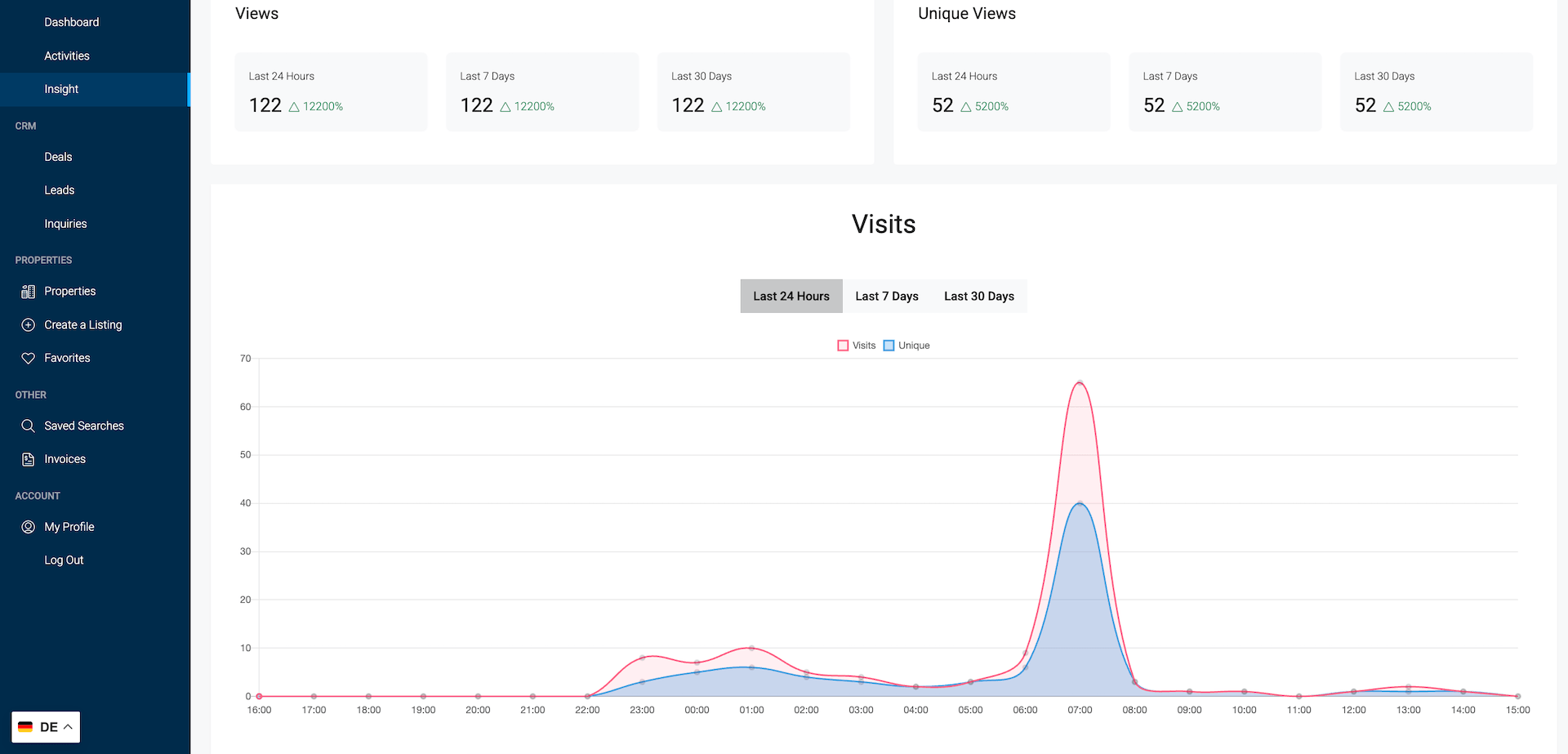The width and height of the screenshot is (1568, 754).
Task: Click the Invoices document icon
Action: [x=28, y=460]
